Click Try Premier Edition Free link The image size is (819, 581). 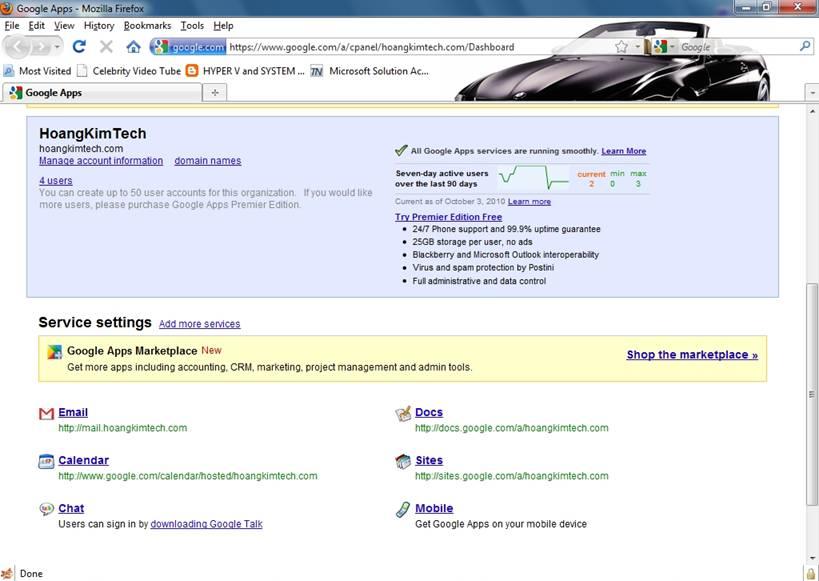pyautogui.click(x=448, y=217)
